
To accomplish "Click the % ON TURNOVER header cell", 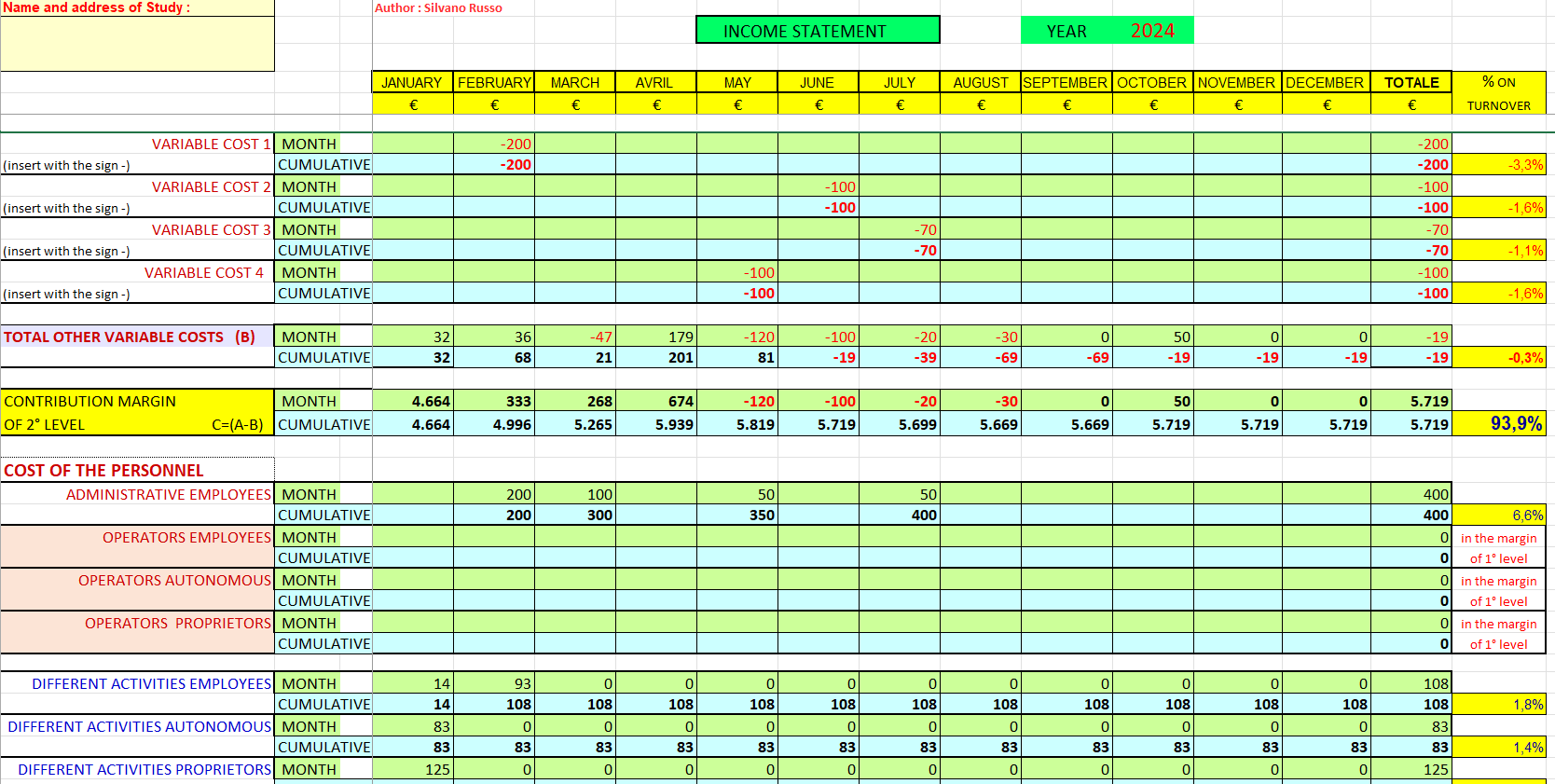I will coord(1499,93).
